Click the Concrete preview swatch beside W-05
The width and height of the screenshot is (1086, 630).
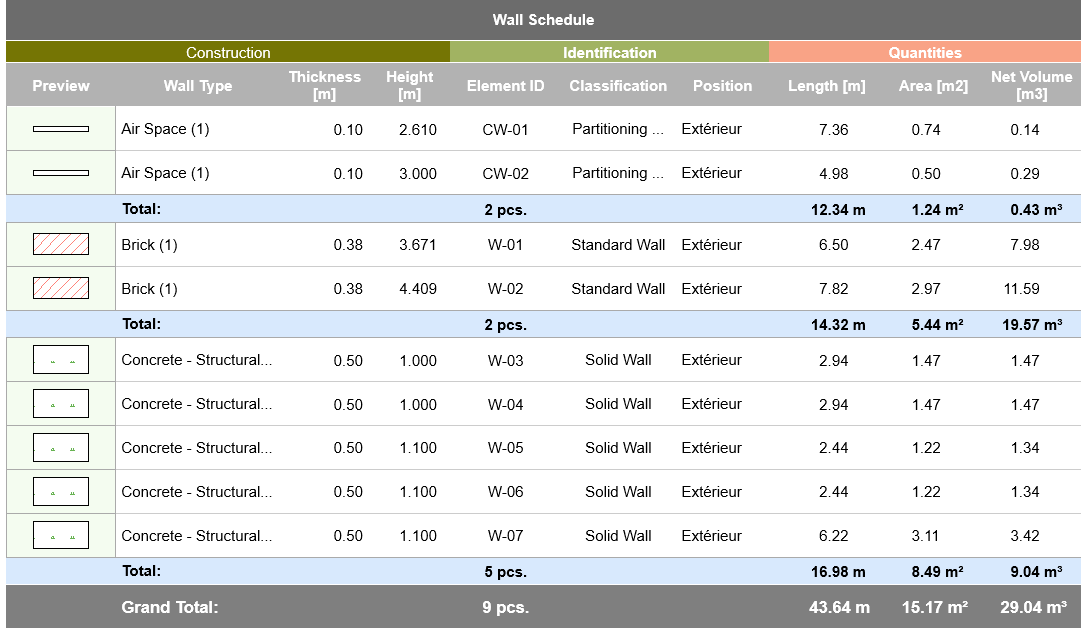tap(60, 447)
